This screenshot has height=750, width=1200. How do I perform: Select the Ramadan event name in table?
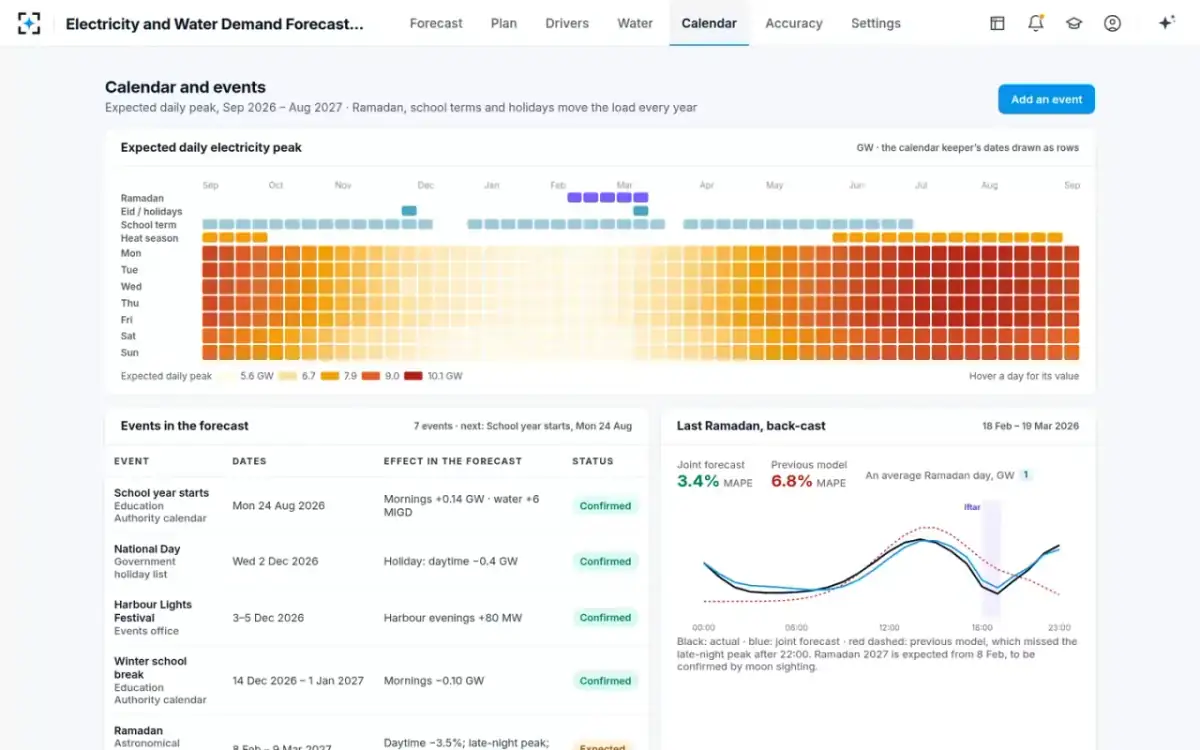(x=138, y=731)
